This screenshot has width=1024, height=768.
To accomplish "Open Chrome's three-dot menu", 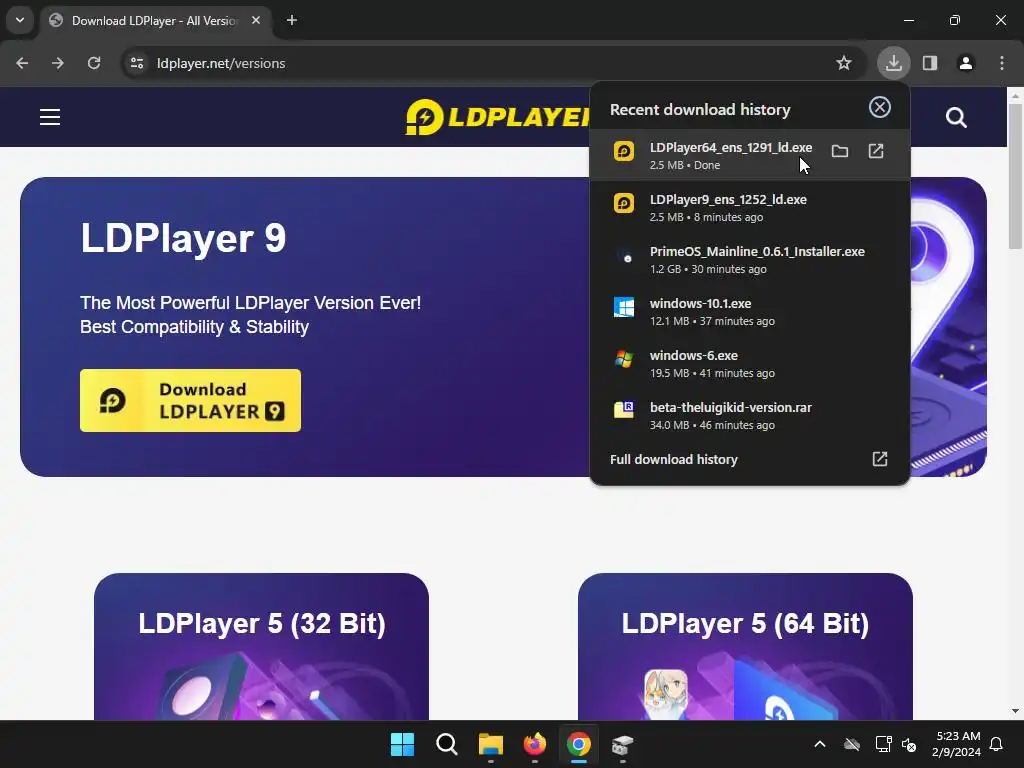I will coord(1002,63).
